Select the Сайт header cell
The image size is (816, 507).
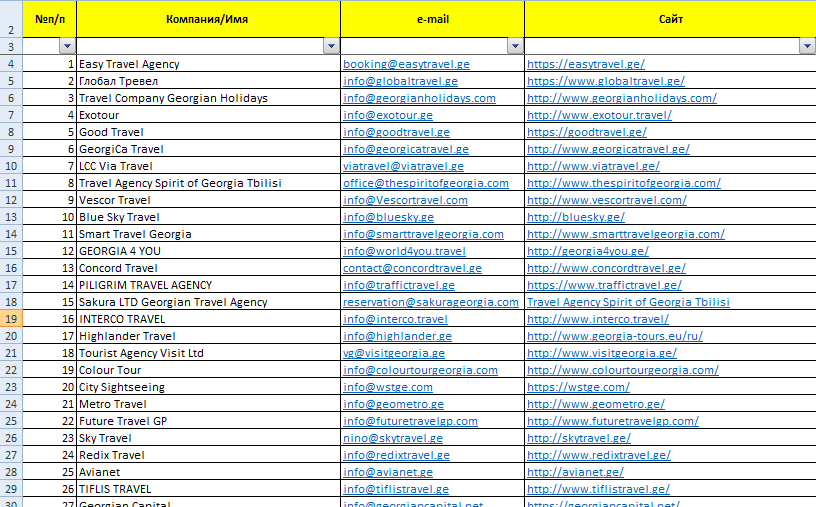pos(670,19)
